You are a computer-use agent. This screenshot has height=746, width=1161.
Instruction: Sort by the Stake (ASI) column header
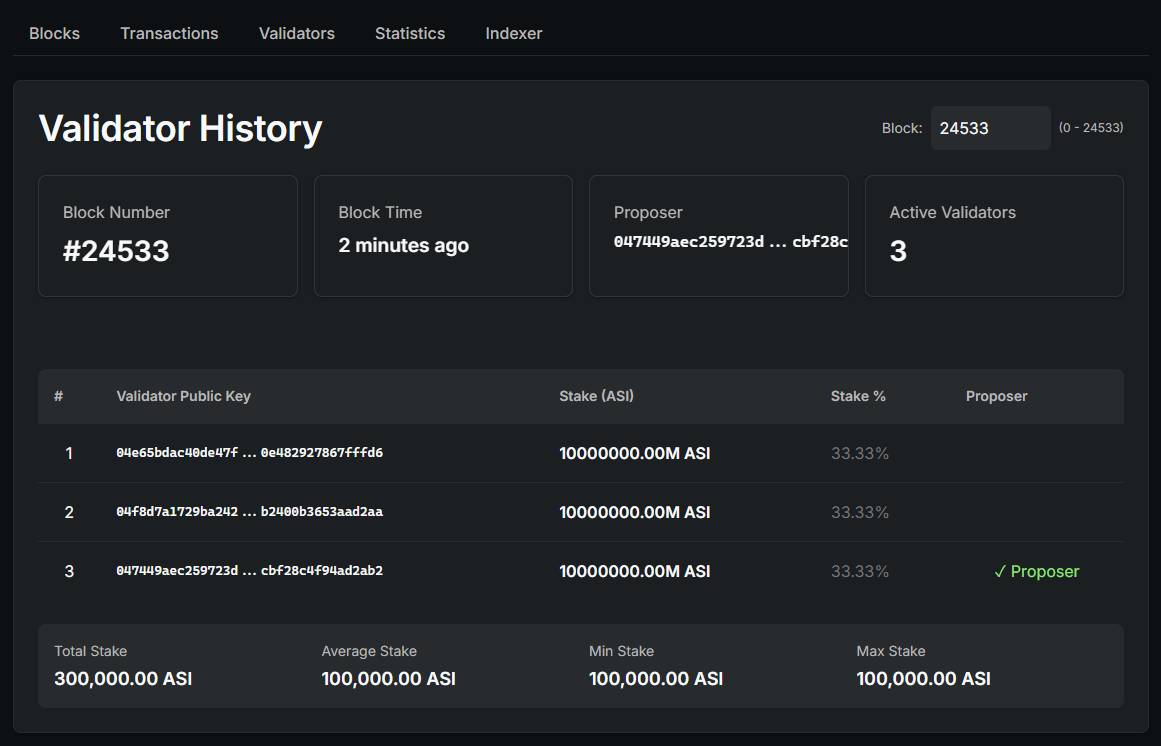click(596, 396)
